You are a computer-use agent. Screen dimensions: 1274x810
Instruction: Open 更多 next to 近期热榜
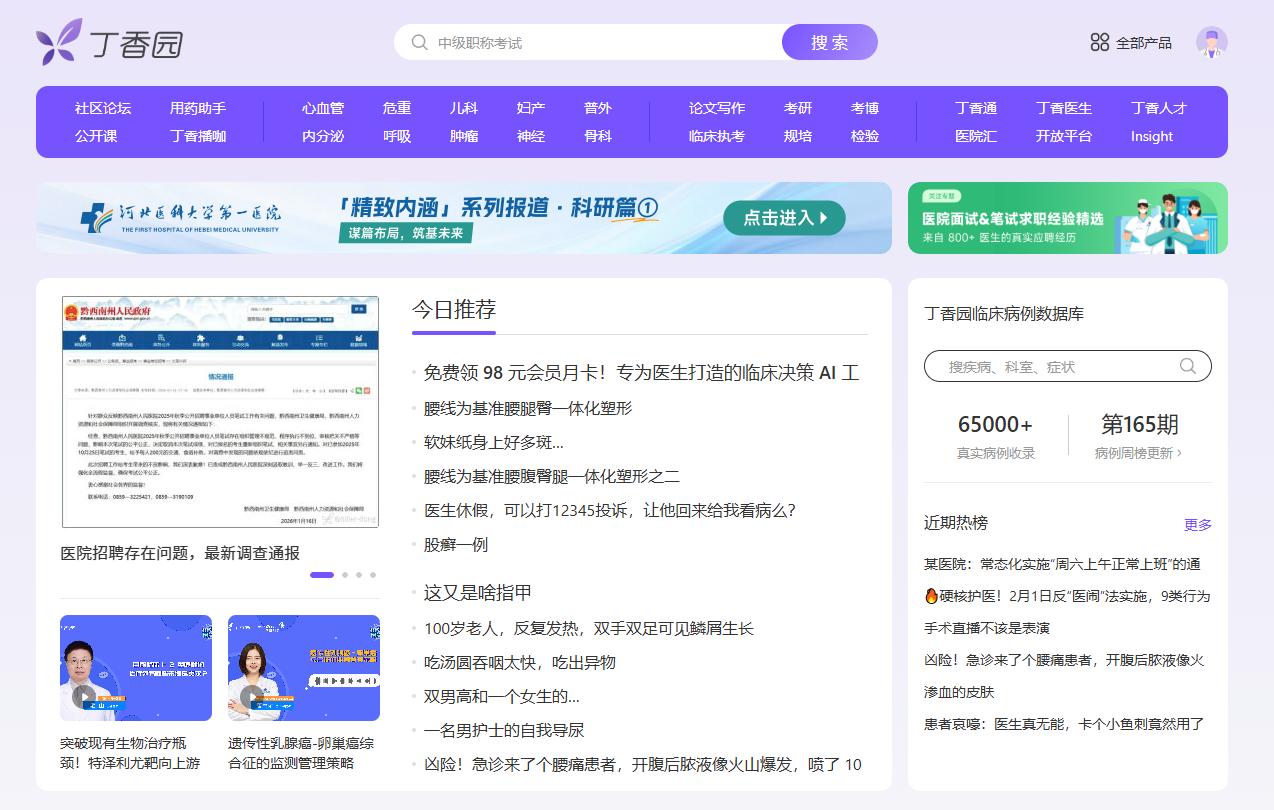click(1197, 524)
